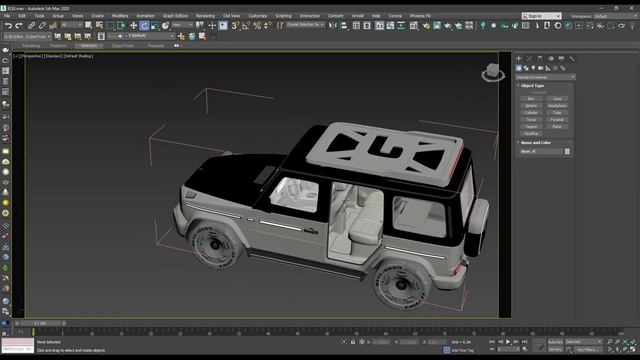Screen dimensions: 640x360
Task: Select the Select and Rotate tool
Action: 144,26
